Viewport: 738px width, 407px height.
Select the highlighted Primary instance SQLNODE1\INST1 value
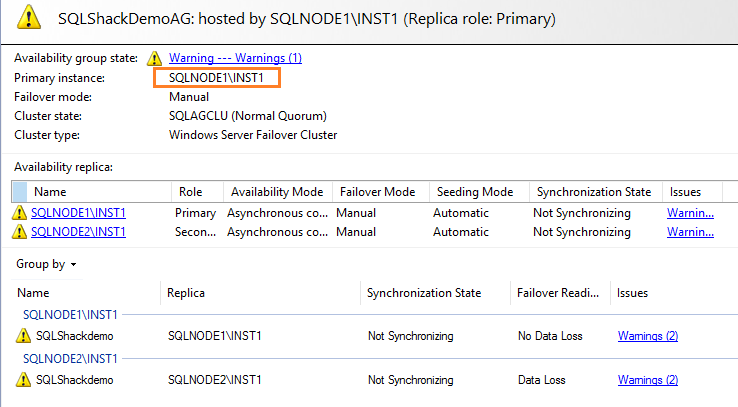coord(217,78)
